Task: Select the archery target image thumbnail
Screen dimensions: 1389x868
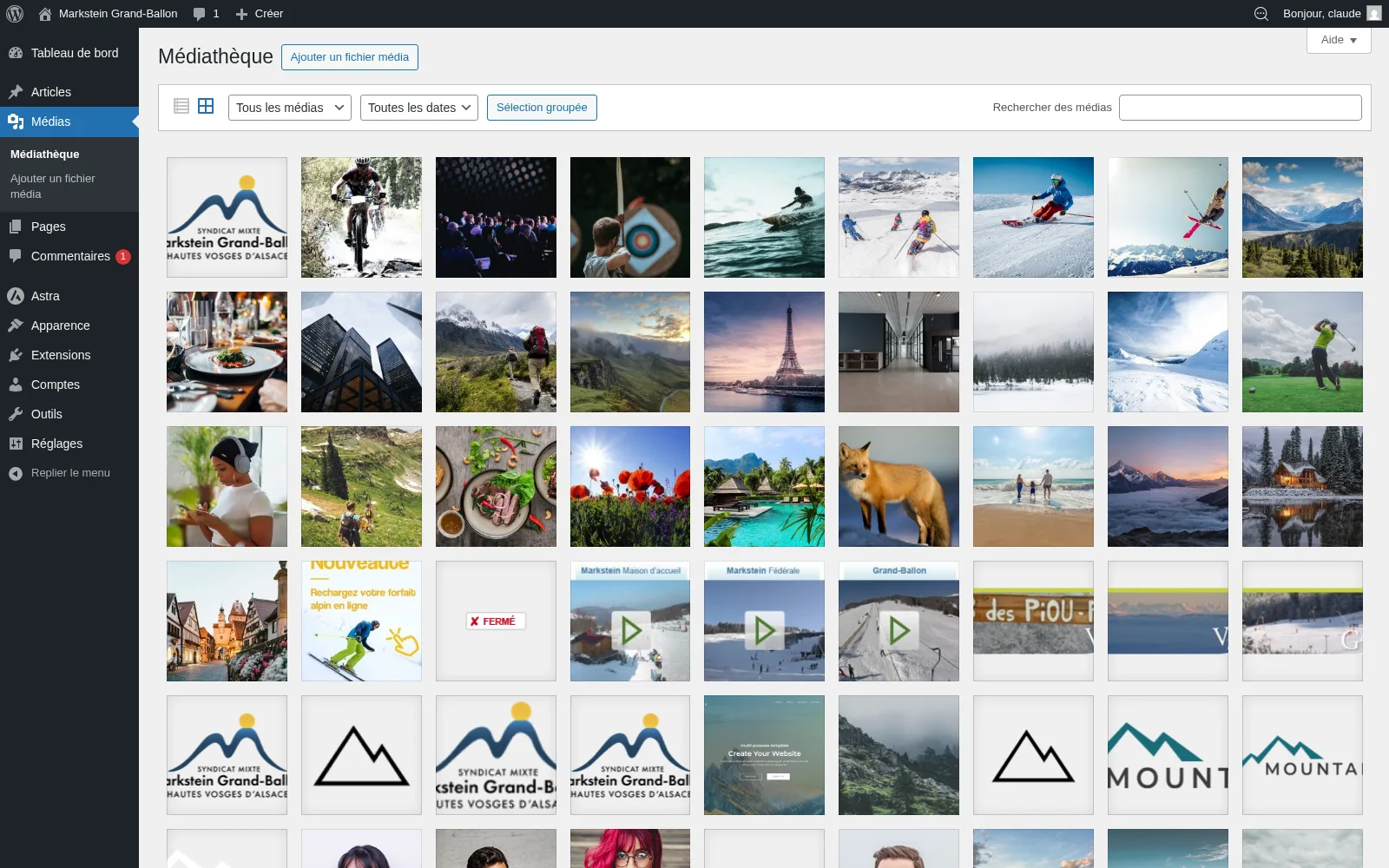Action: point(630,217)
